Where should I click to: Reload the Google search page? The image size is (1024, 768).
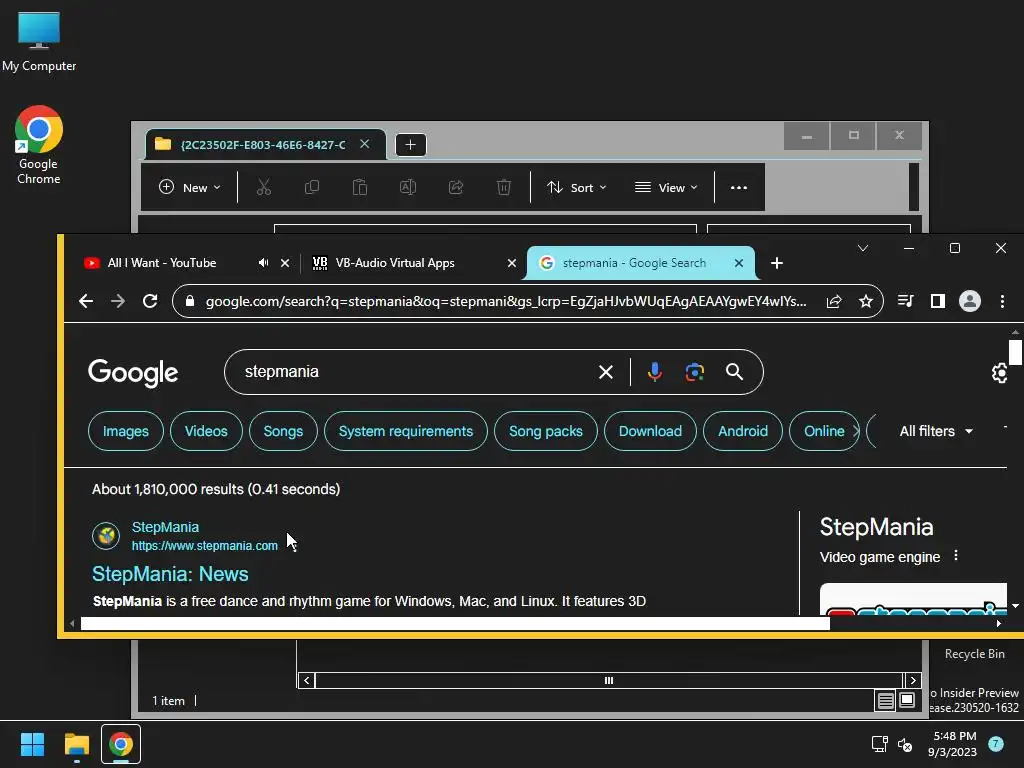coord(150,301)
